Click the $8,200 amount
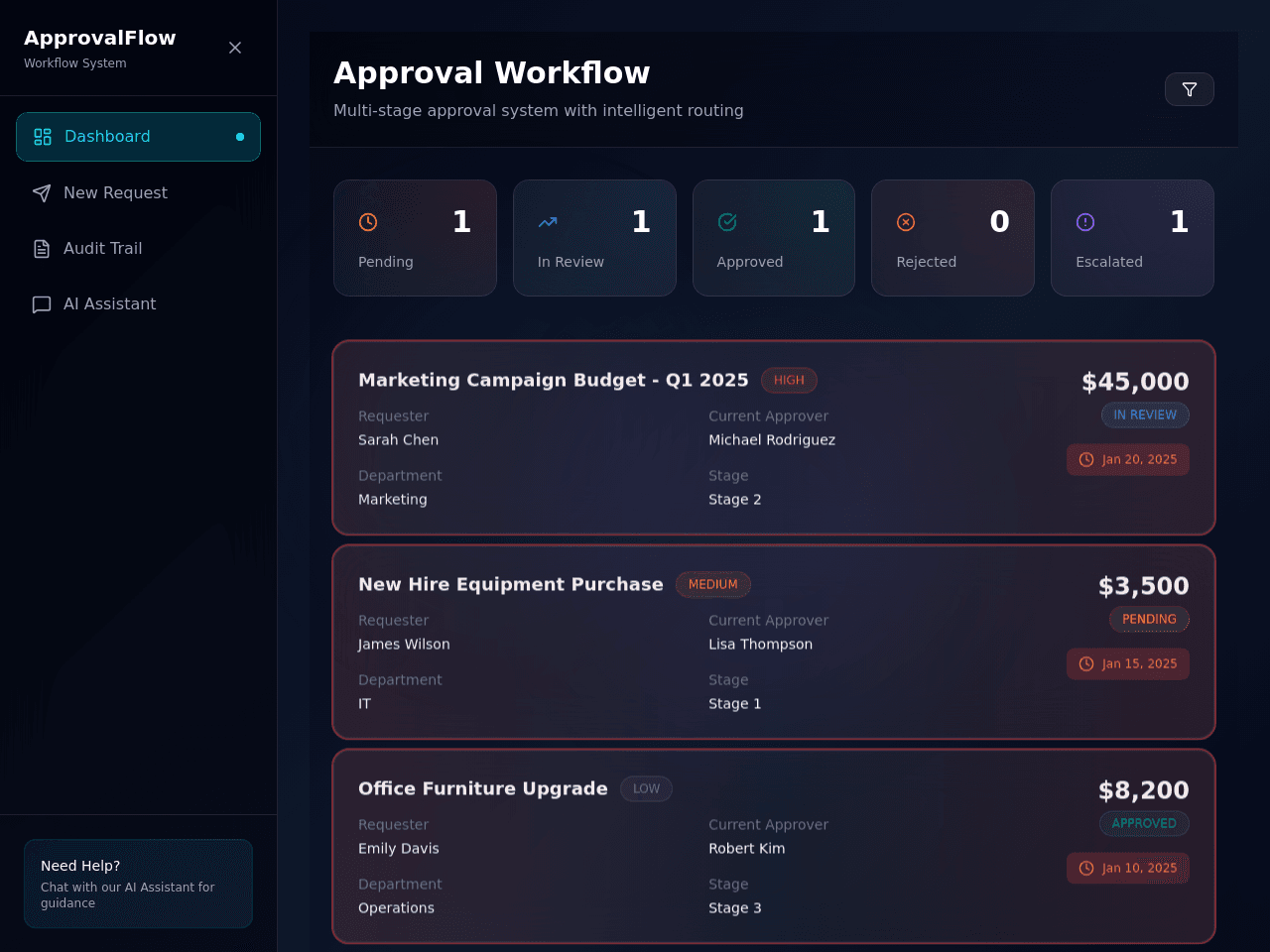 pyautogui.click(x=1144, y=790)
